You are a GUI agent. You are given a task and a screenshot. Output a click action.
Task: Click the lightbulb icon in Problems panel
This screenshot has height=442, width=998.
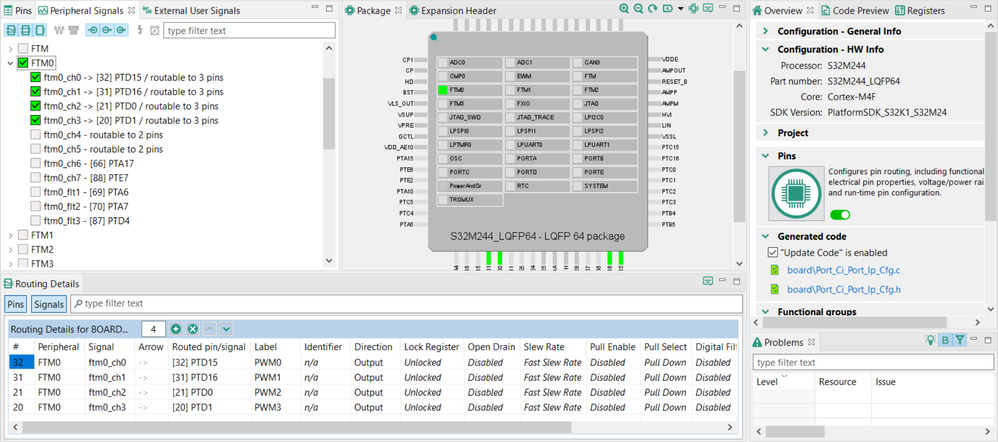(930, 341)
